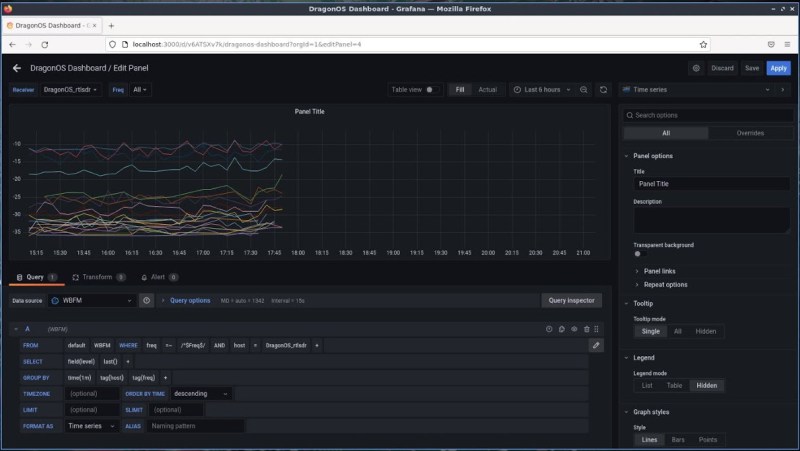This screenshot has height=451, width=800.
Task: Hide query A with the eye icon
Action: (x=574, y=328)
